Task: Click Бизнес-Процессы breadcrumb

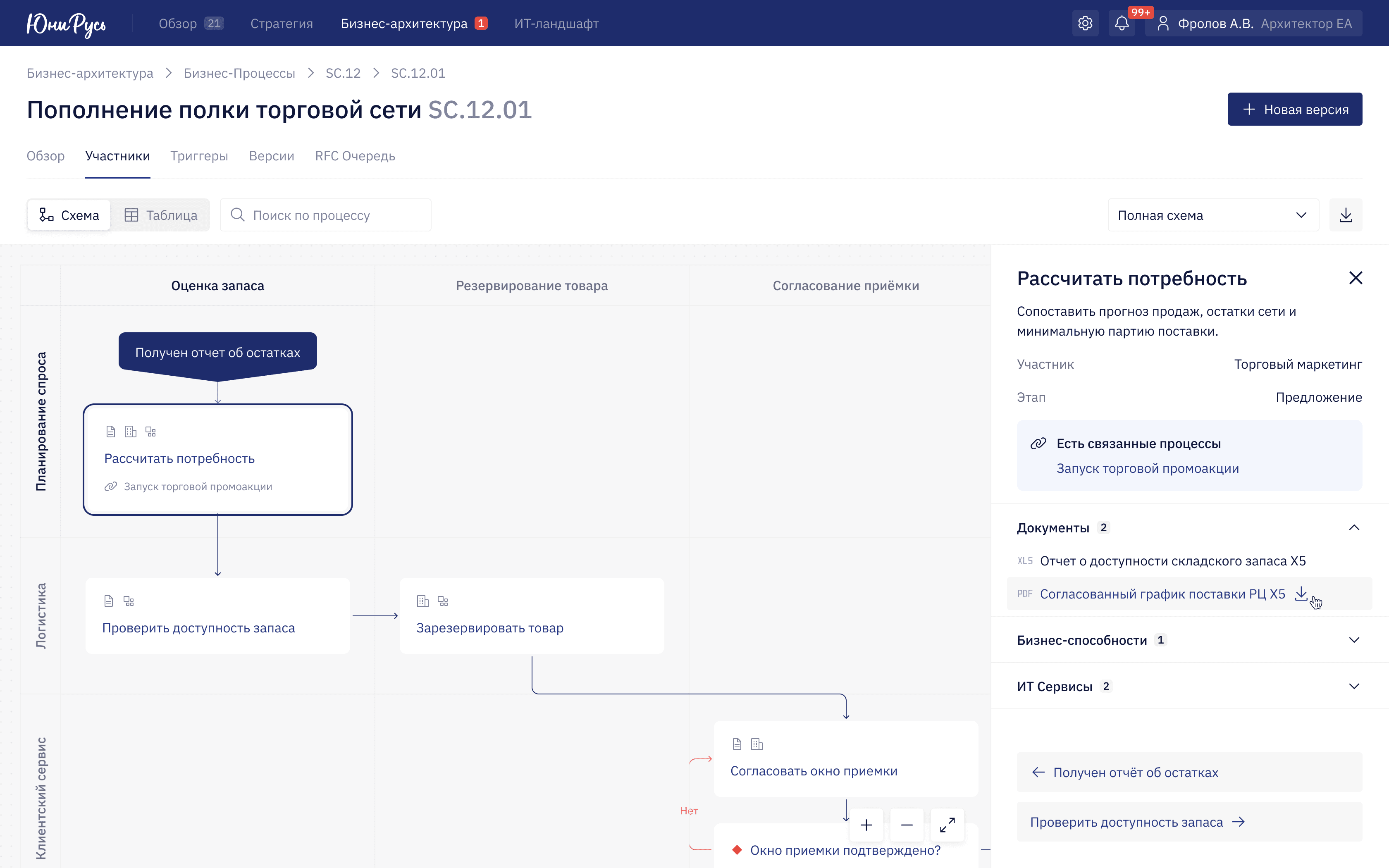Action: point(239,74)
